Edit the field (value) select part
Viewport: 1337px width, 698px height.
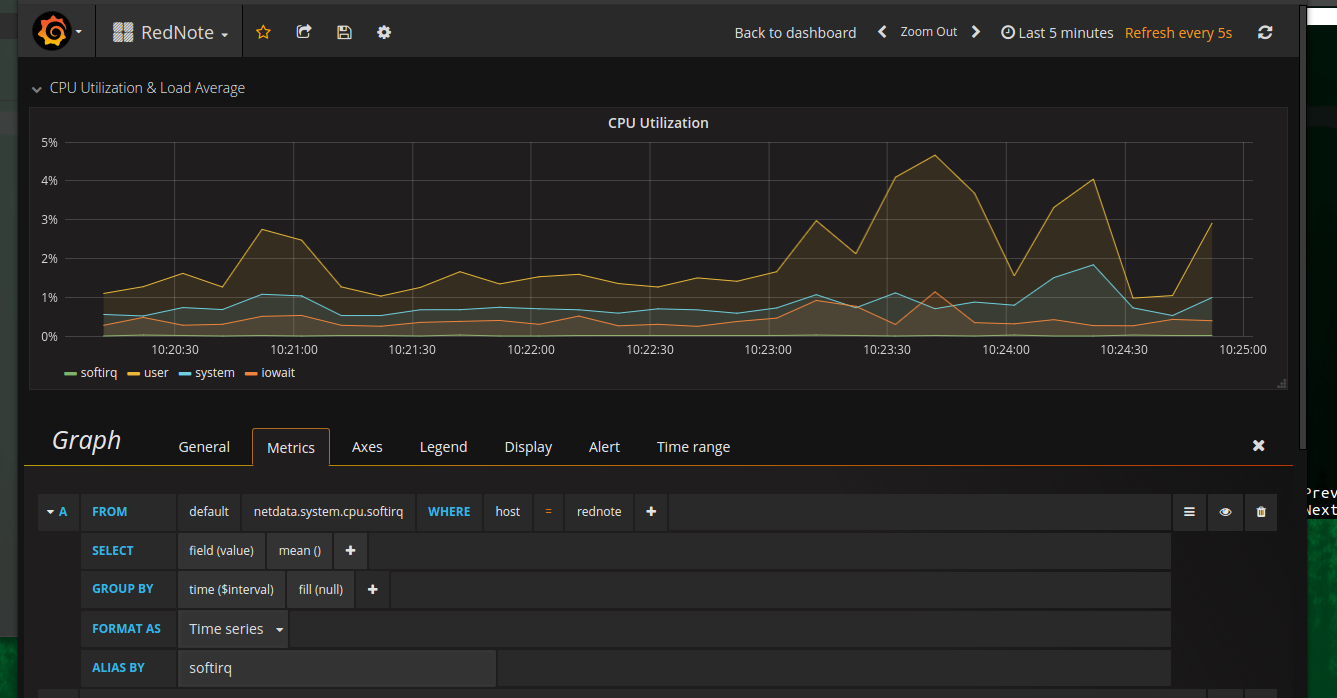221,550
